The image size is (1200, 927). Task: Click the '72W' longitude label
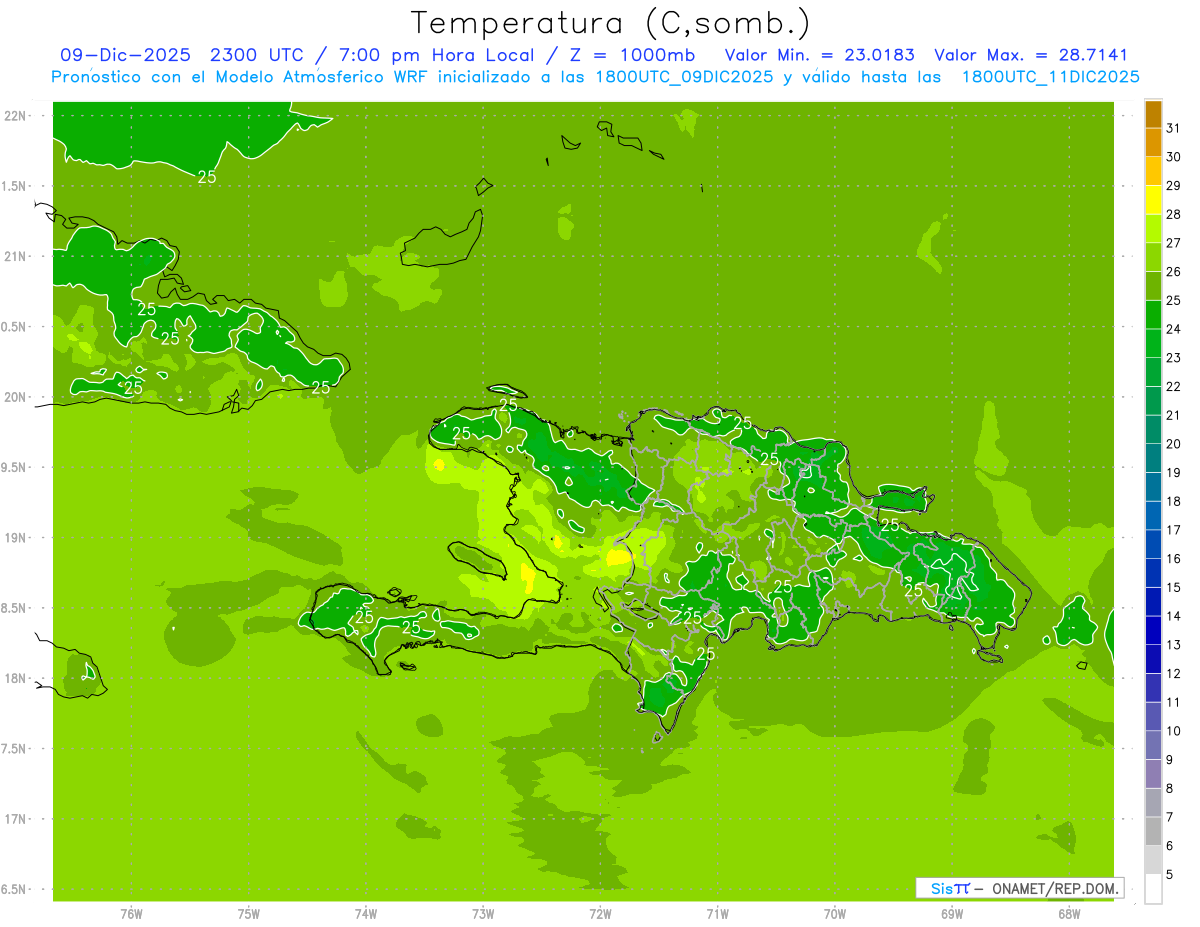(600, 914)
